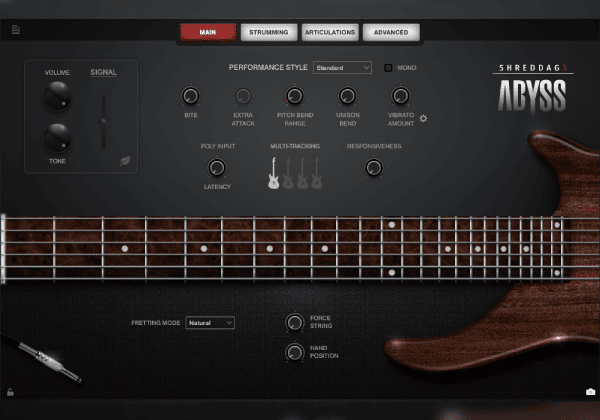Click the Unison Bend knob
600x420 pixels.
tap(347, 97)
